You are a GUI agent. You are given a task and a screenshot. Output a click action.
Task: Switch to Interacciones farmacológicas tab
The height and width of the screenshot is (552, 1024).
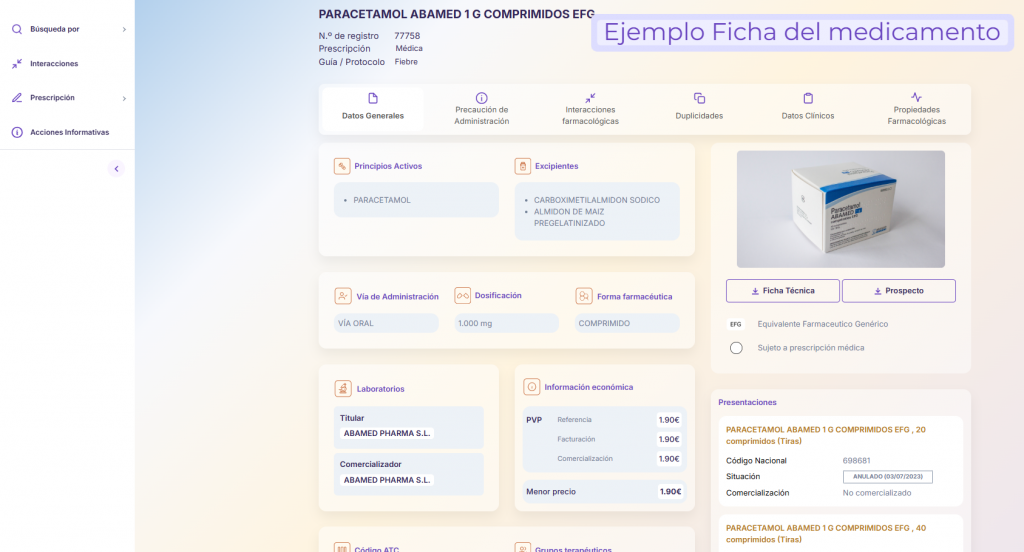(x=590, y=109)
